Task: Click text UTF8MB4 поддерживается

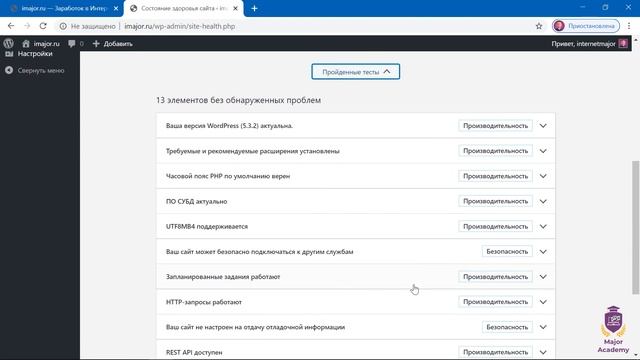Action: (207, 227)
